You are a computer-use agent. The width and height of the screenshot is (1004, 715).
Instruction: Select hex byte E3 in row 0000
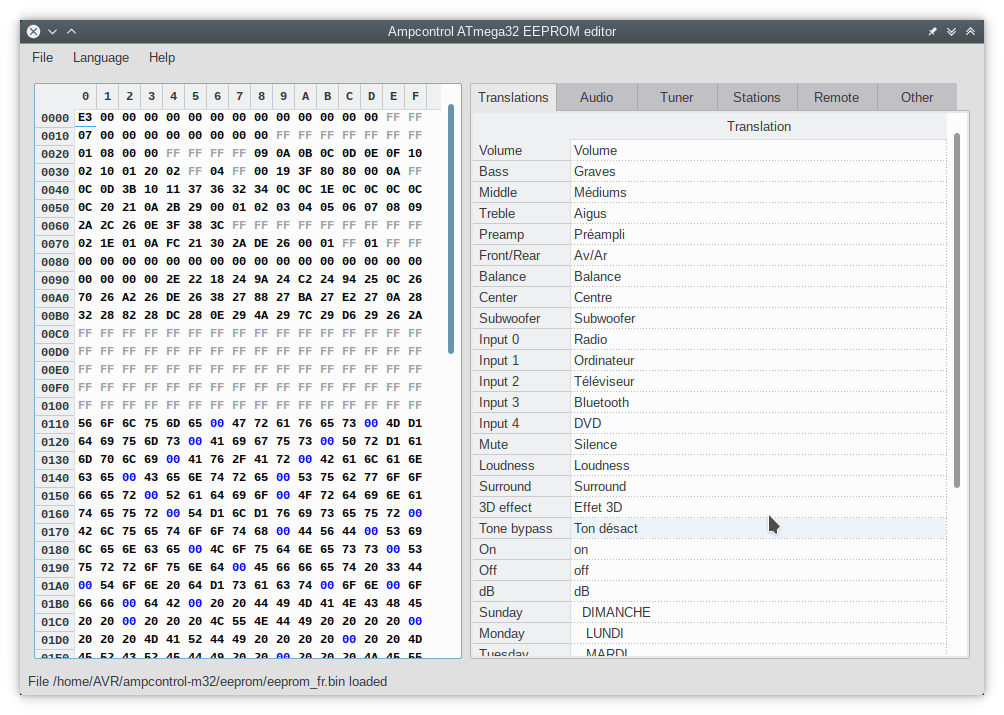(x=85, y=117)
